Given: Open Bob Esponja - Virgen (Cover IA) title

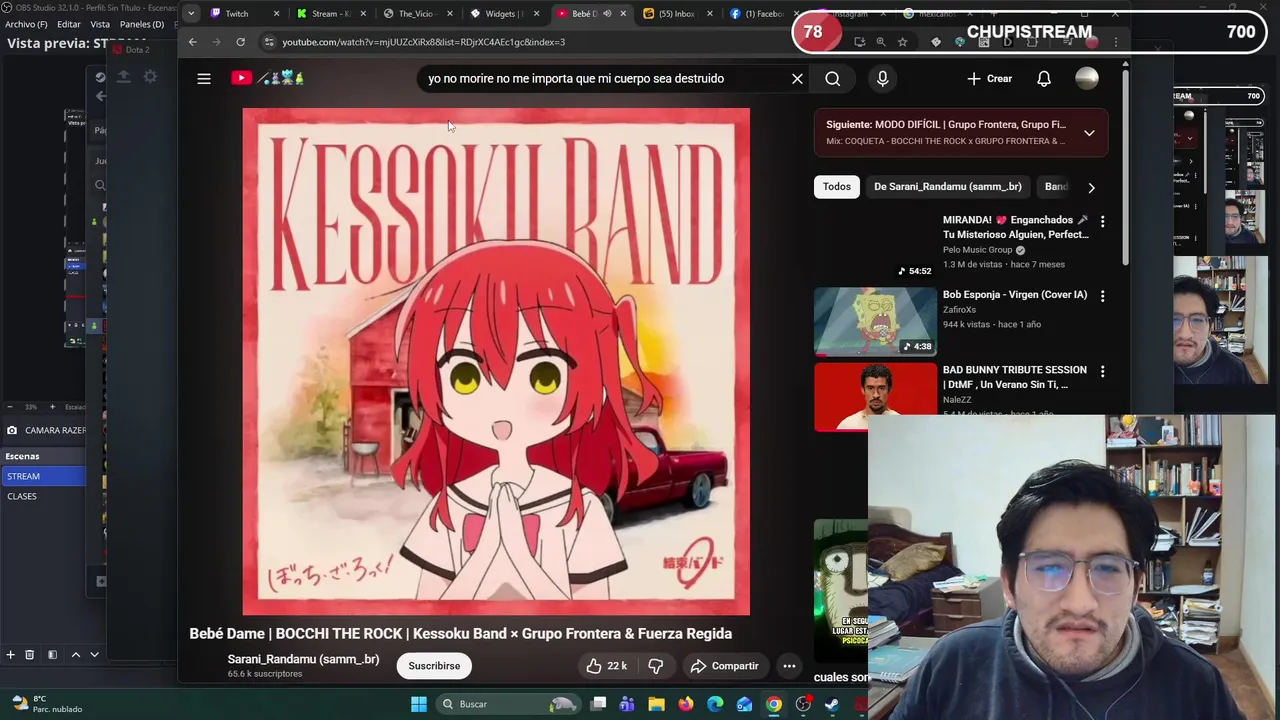Looking at the screenshot, I should tap(1015, 295).
